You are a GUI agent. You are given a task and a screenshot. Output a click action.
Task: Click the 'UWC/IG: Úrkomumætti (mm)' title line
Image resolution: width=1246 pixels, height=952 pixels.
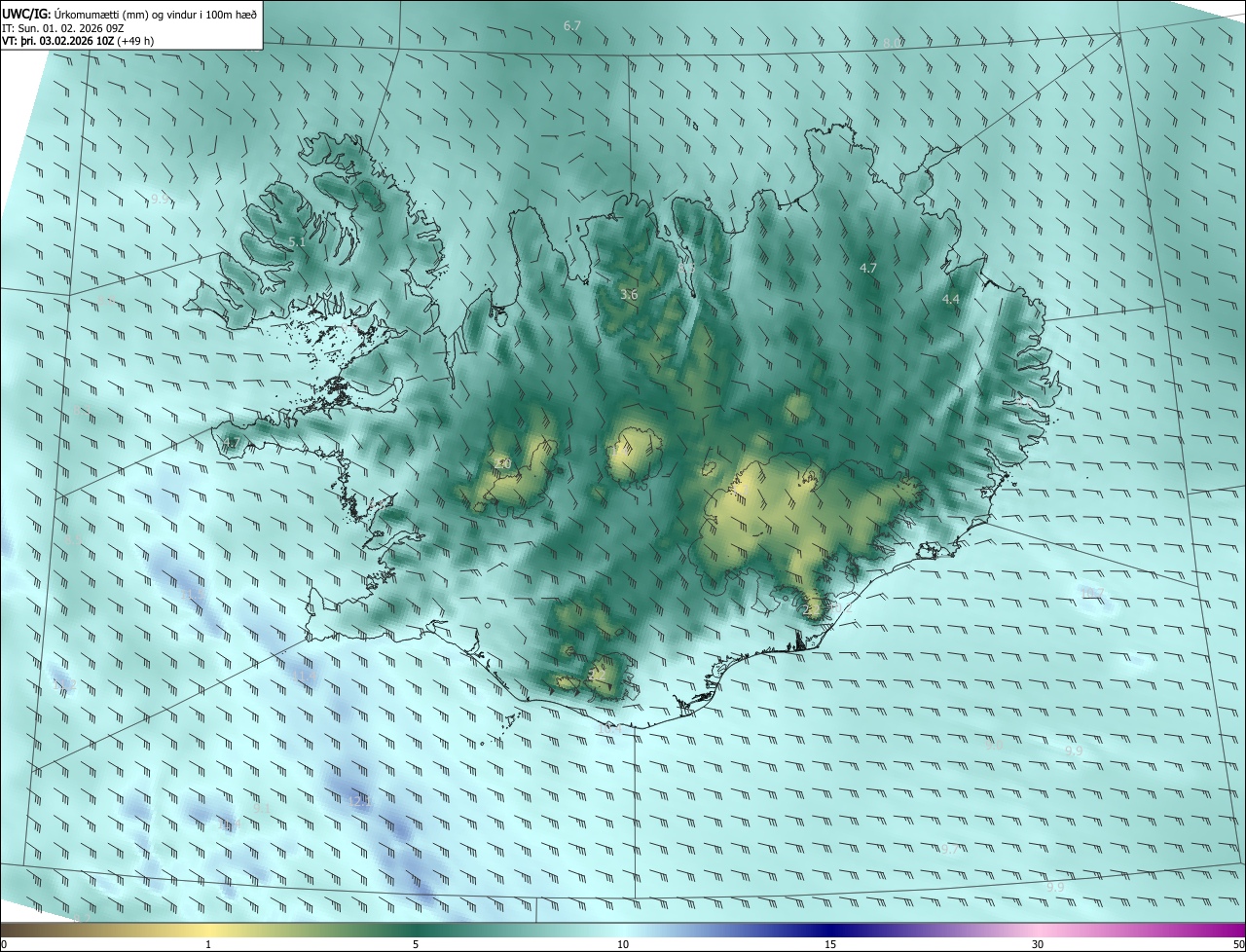point(129,14)
